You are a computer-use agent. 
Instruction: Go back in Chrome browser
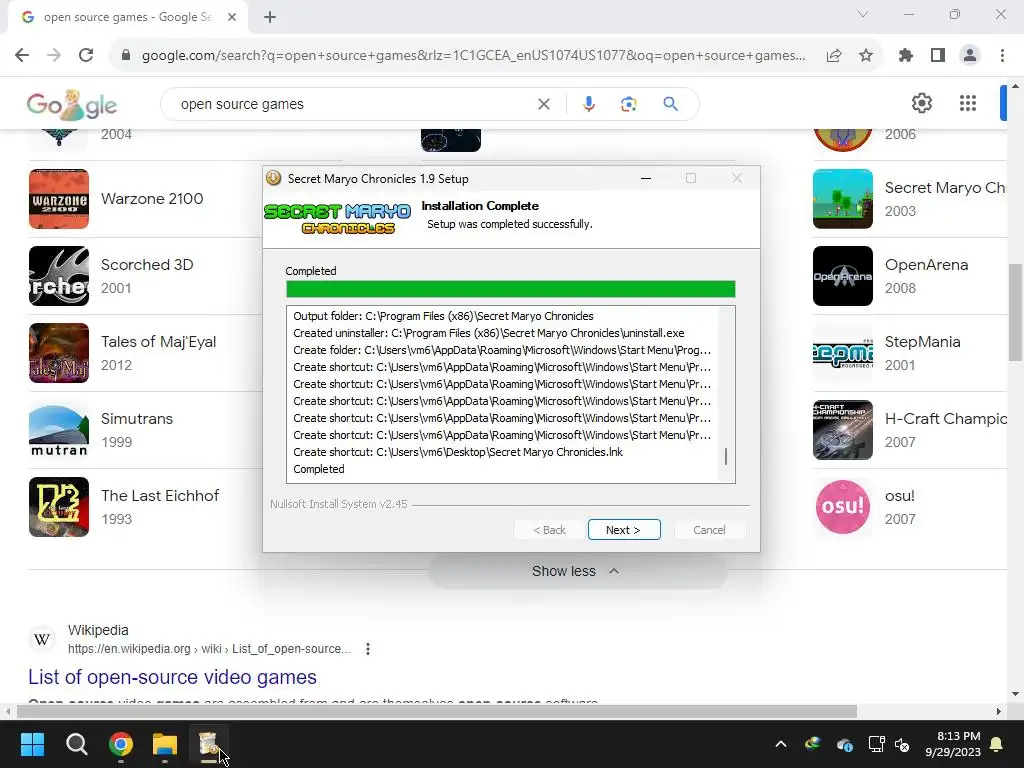tap(22, 56)
